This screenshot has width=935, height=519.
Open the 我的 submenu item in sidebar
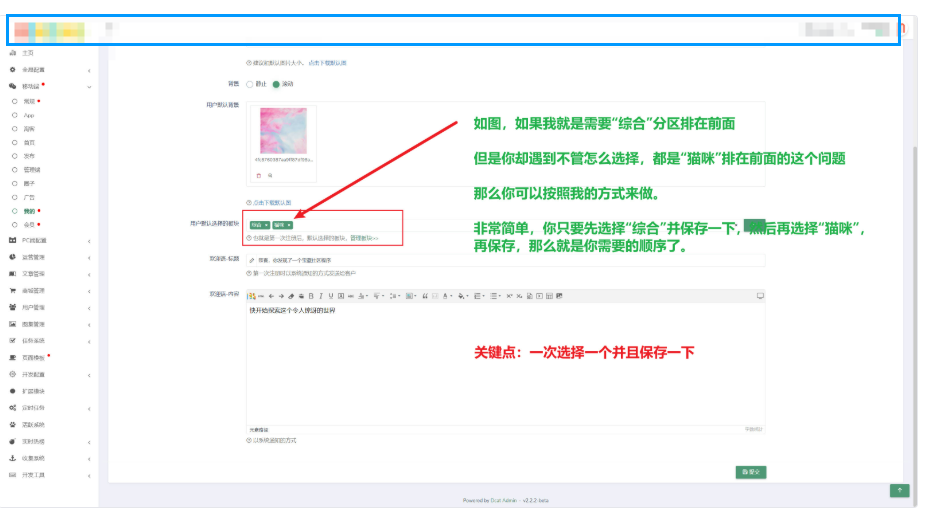coord(29,211)
